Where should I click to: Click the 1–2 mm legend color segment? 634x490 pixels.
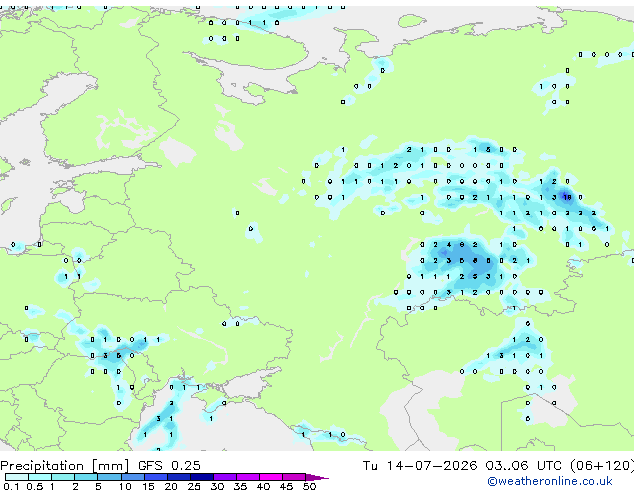coord(63,477)
